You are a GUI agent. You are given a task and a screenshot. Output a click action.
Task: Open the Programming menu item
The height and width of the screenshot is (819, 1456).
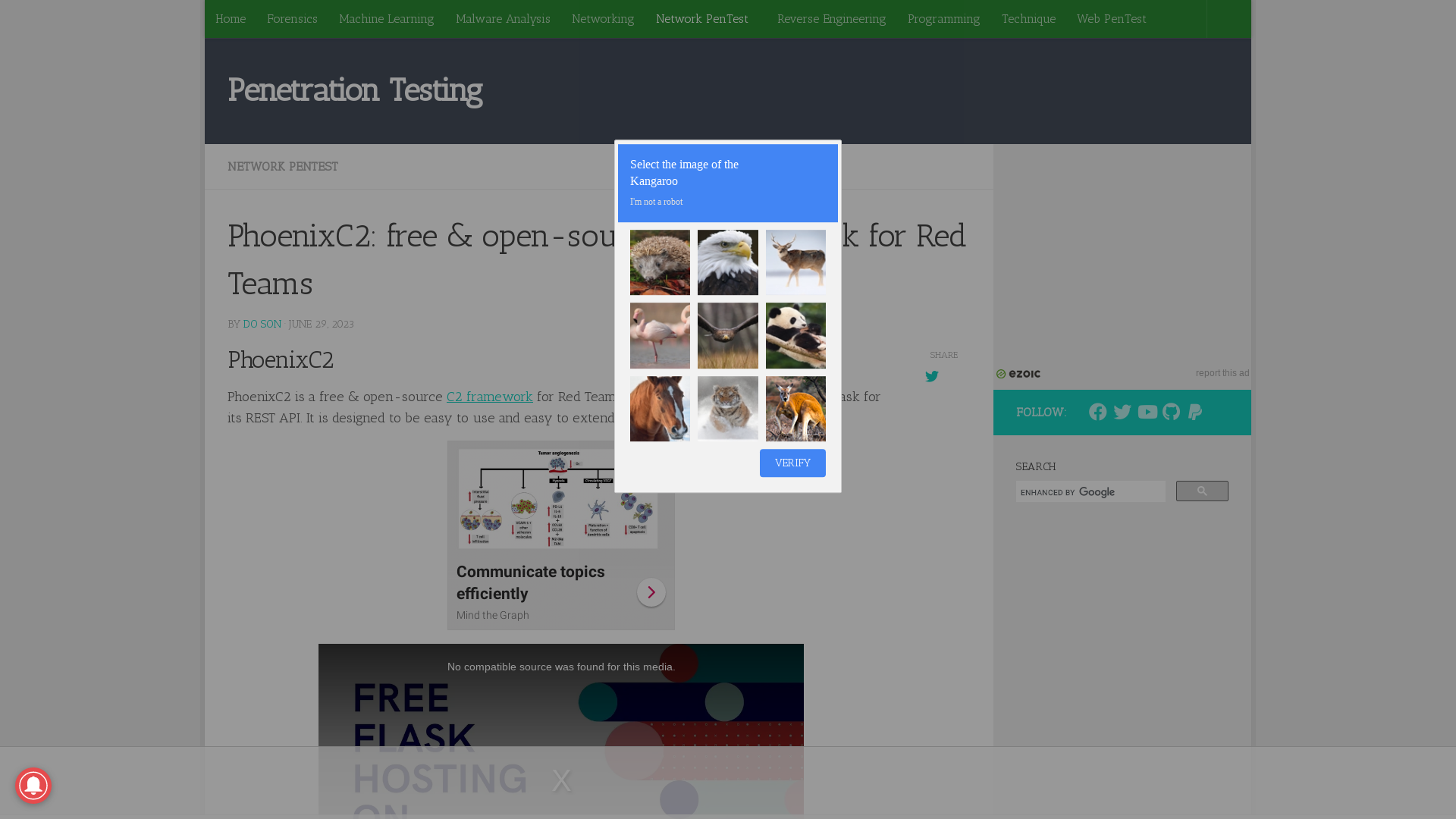(943, 19)
